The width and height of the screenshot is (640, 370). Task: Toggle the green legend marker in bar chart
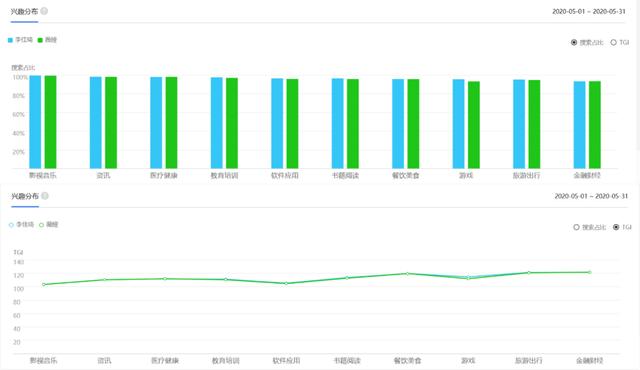coord(40,40)
